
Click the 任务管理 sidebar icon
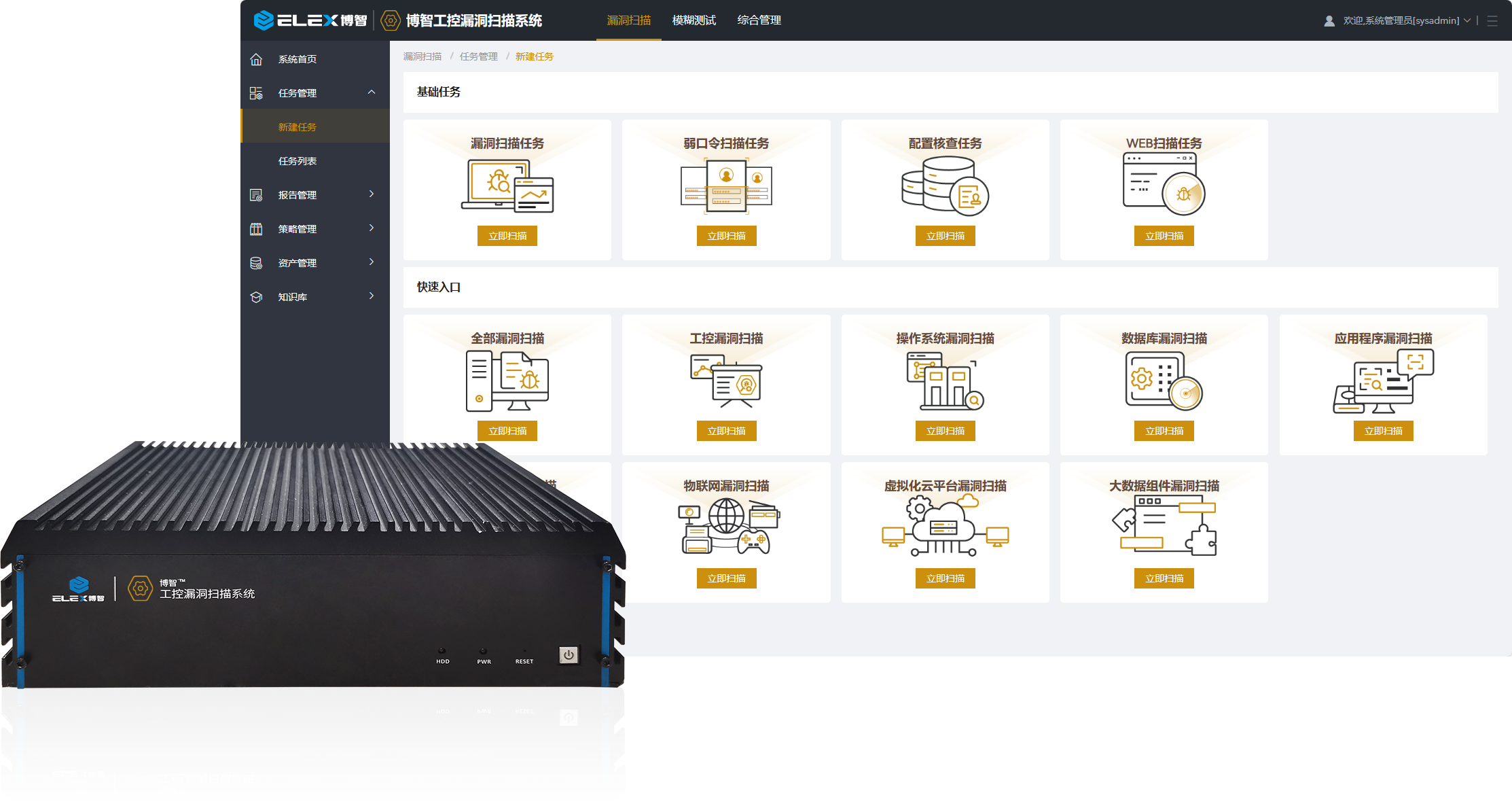[256, 93]
